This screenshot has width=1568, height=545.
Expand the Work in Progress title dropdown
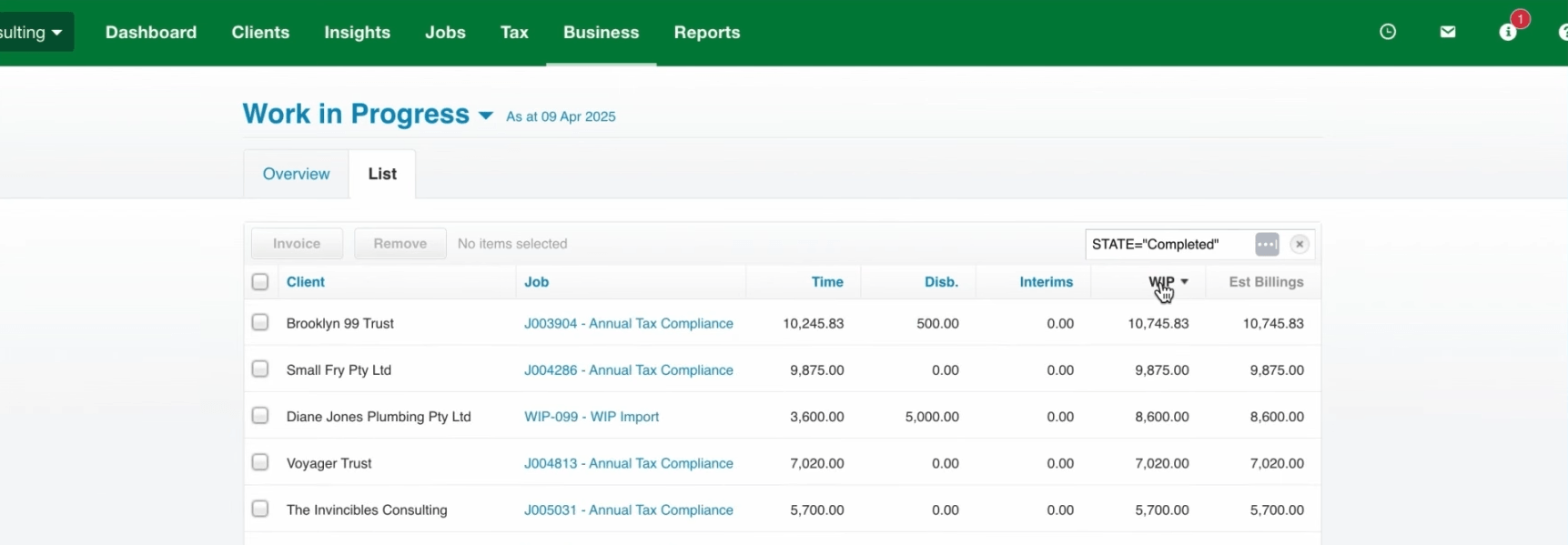click(x=486, y=116)
